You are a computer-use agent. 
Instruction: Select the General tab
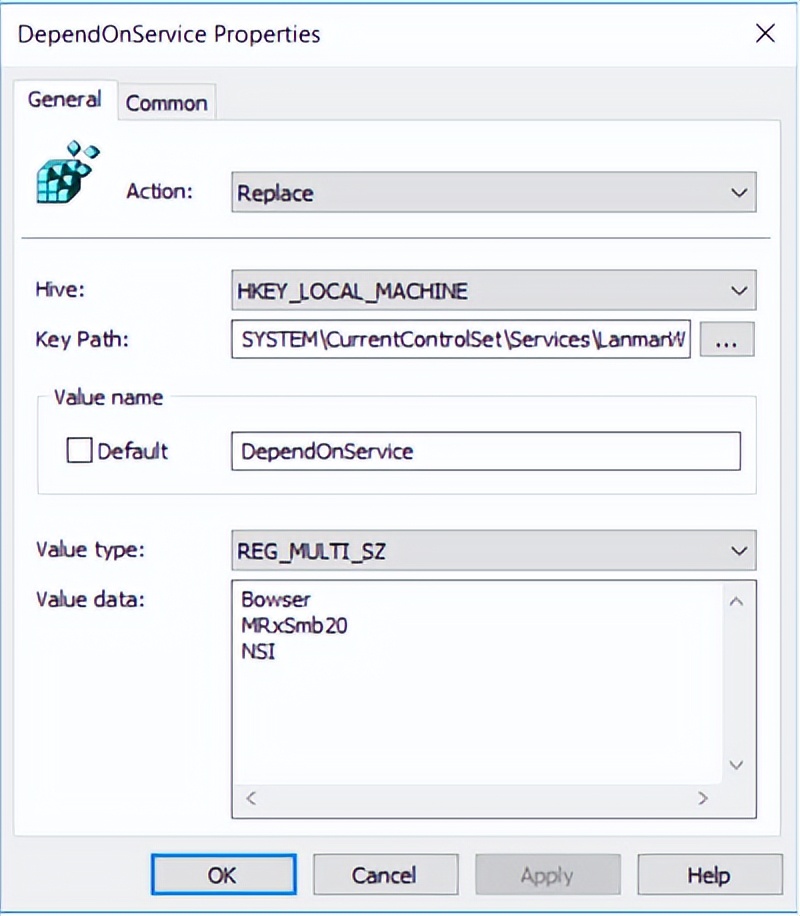64,100
